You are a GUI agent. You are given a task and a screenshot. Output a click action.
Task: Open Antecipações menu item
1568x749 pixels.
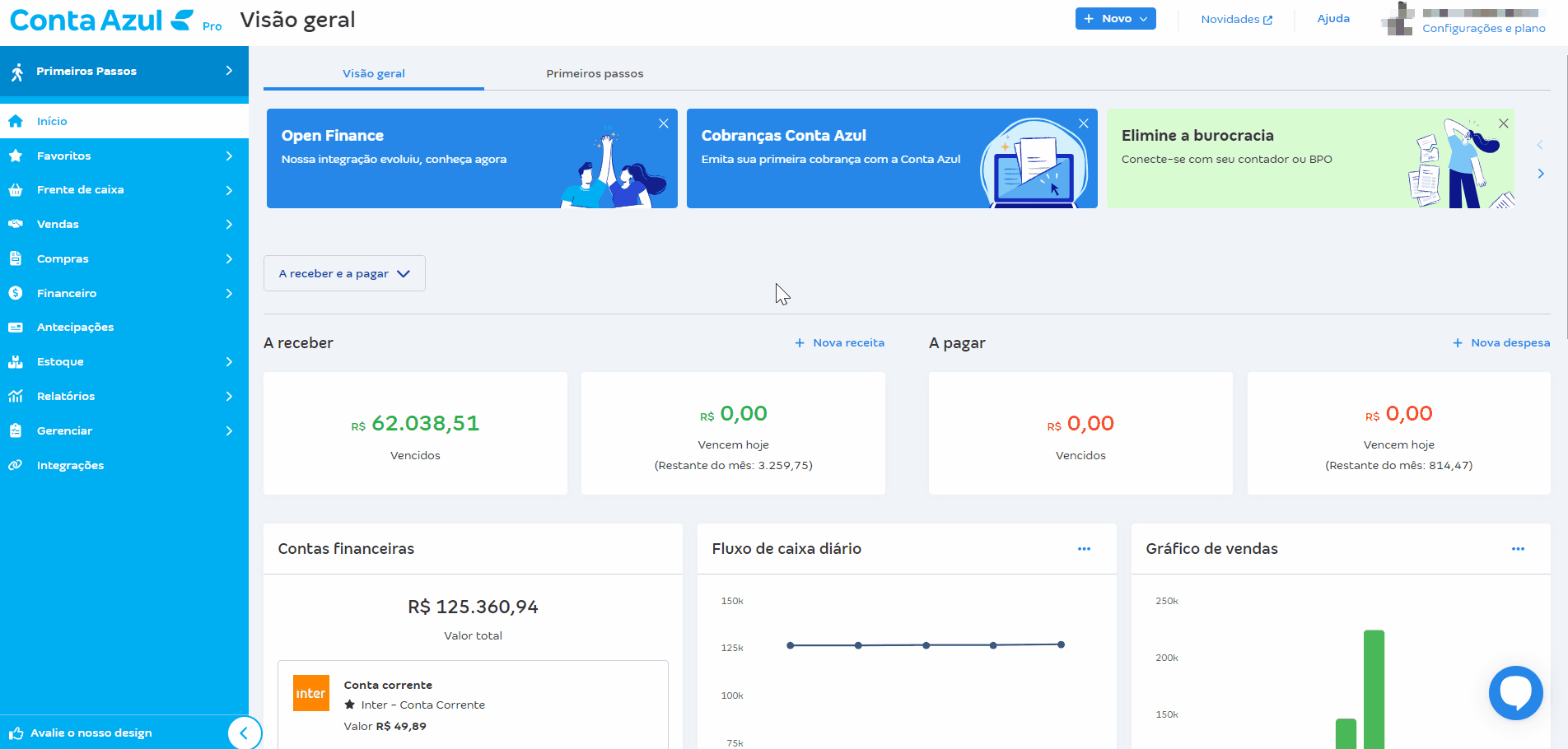[x=124, y=328]
